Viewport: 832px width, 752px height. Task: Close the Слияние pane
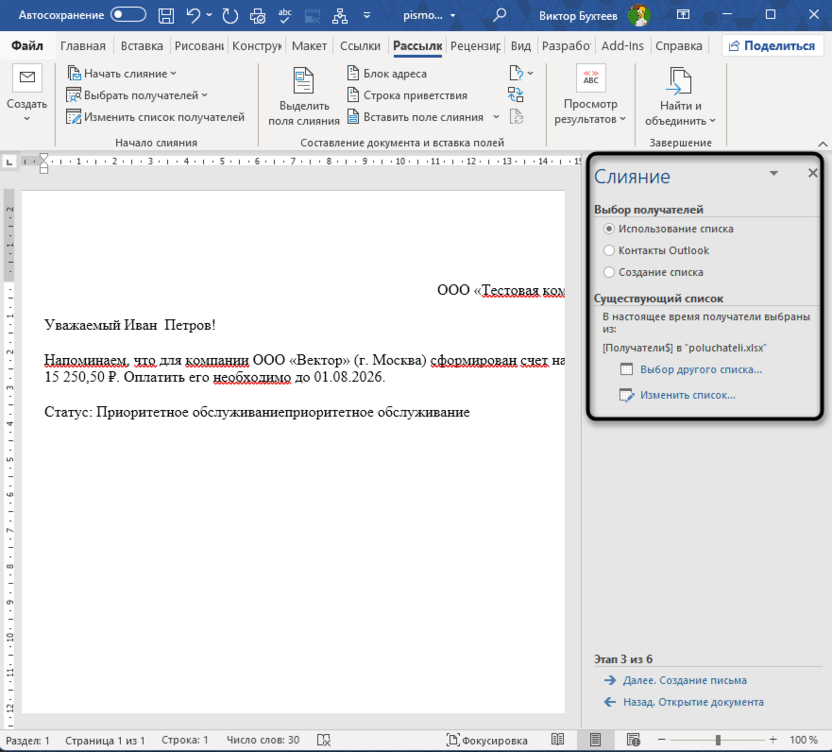[812, 173]
